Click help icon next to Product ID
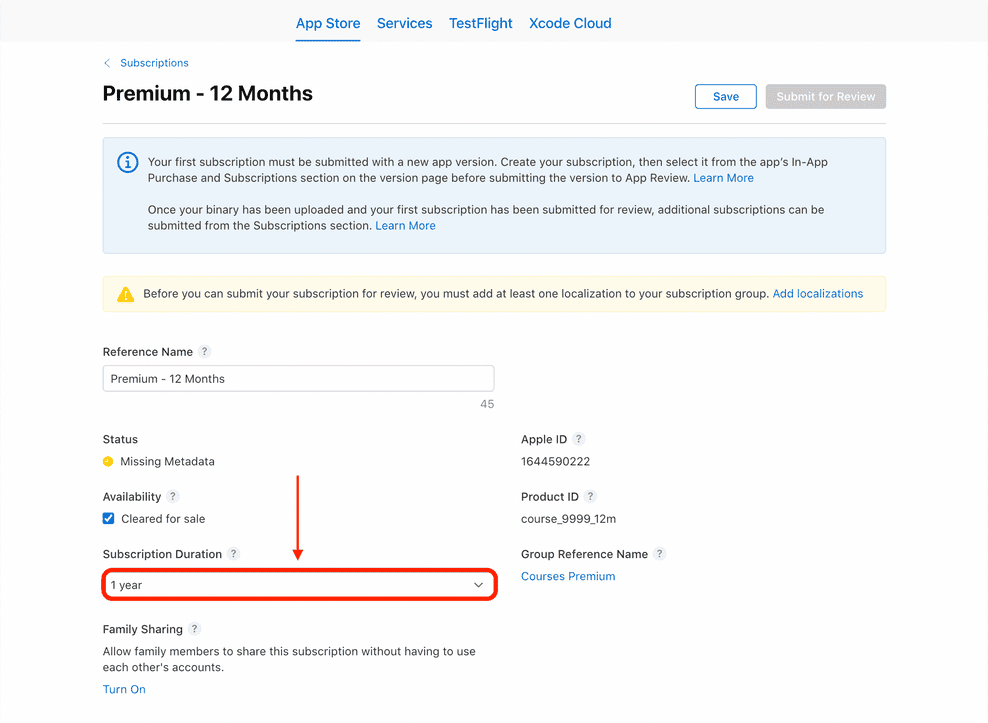The height and width of the screenshot is (723, 988). click(590, 497)
